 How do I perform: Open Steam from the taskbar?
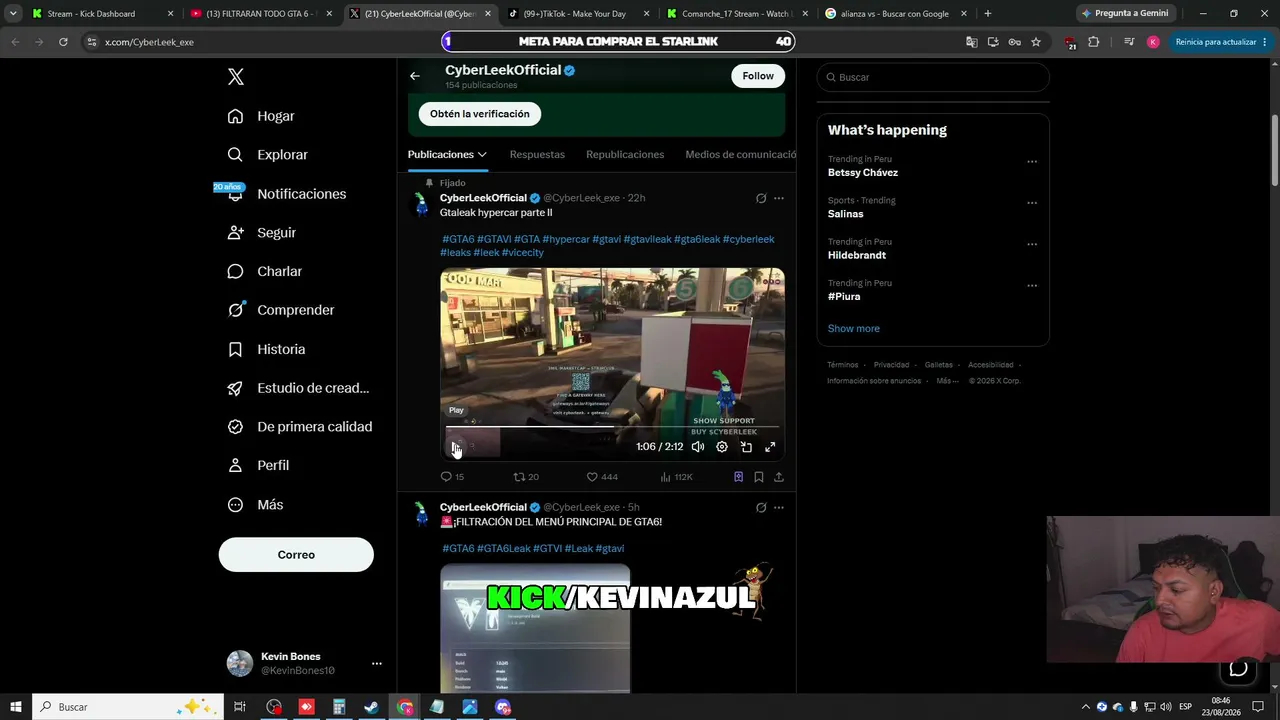(371, 707)
